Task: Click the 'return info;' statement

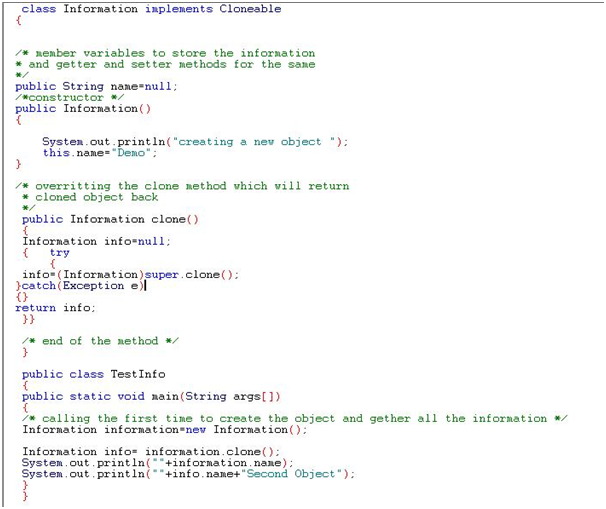Action: [x=56, y=308]
